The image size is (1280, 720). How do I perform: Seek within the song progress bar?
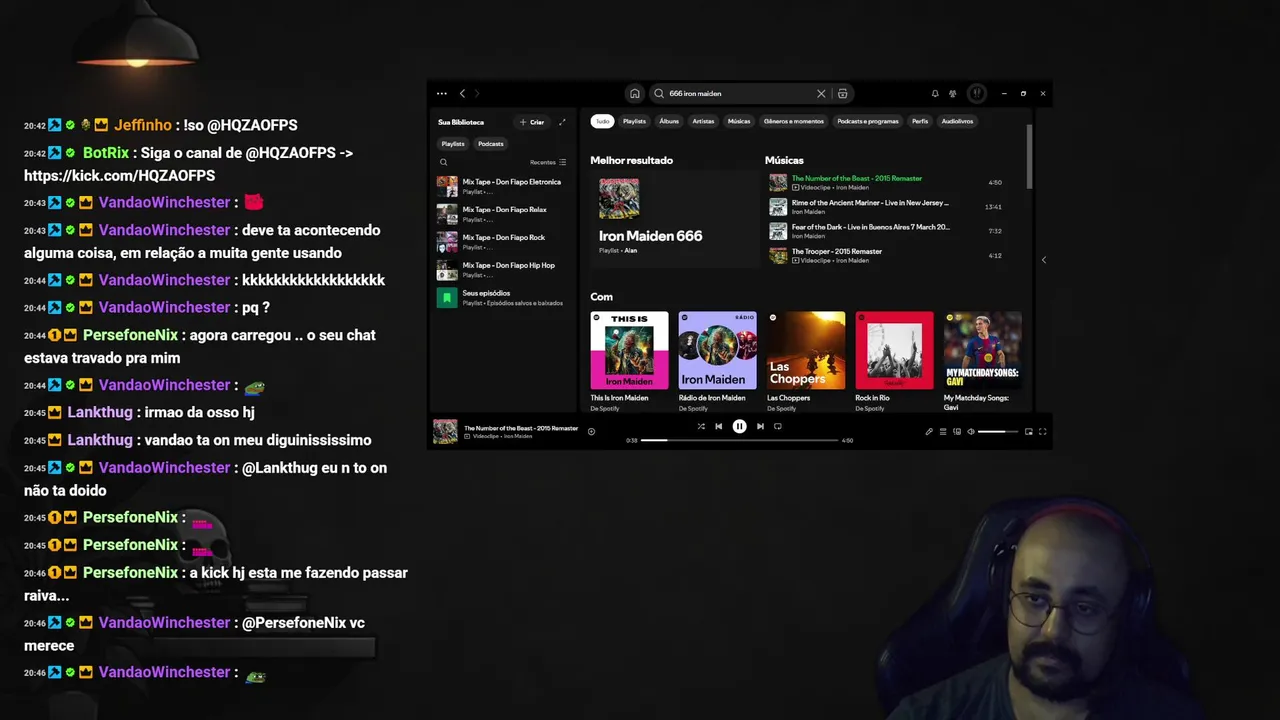[739, 440]
